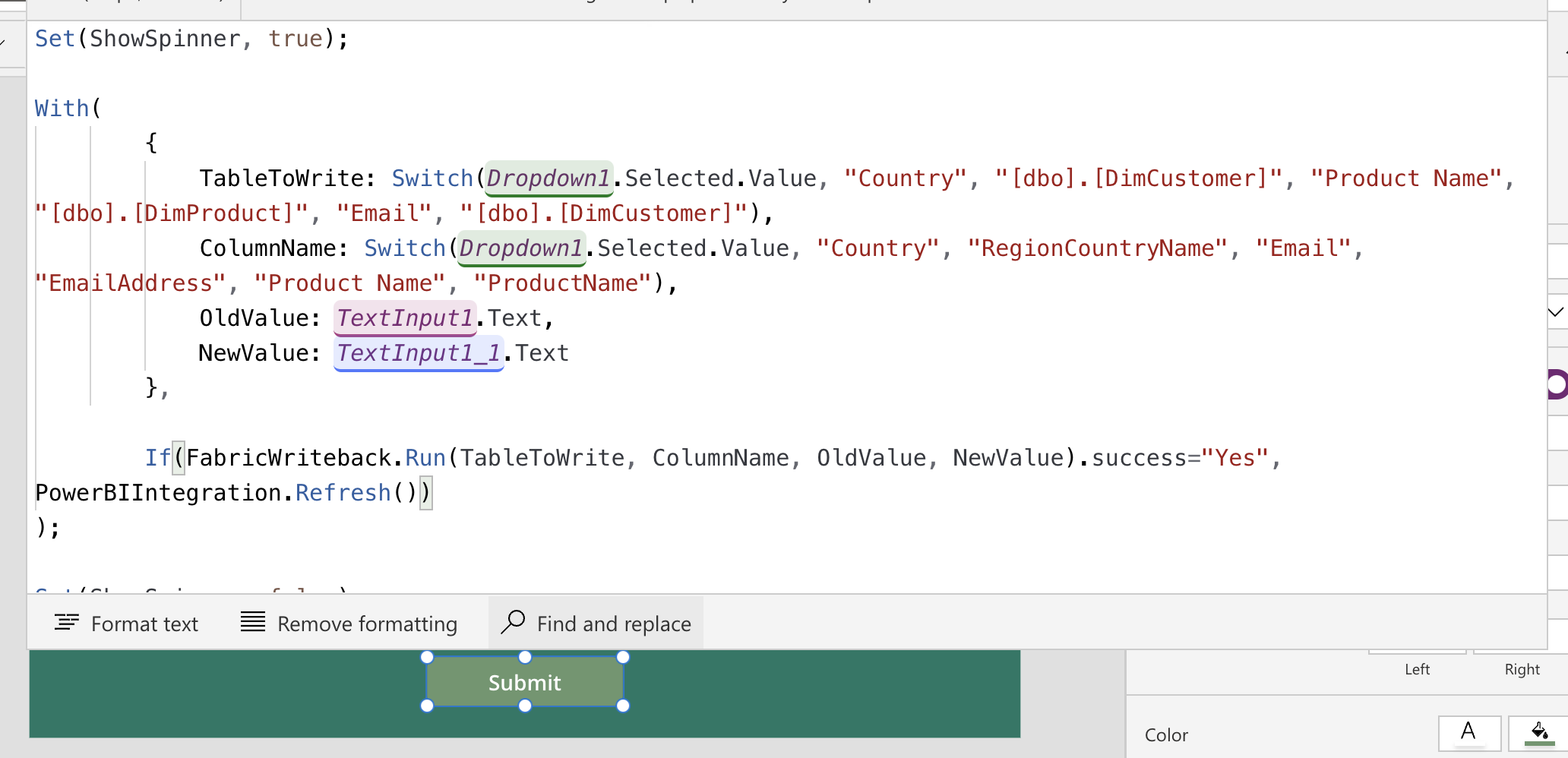Image resolution: width=1568 pixels, height=758 pixels.
Task: Click the Format text button
Action: click(x=126, y=624)
